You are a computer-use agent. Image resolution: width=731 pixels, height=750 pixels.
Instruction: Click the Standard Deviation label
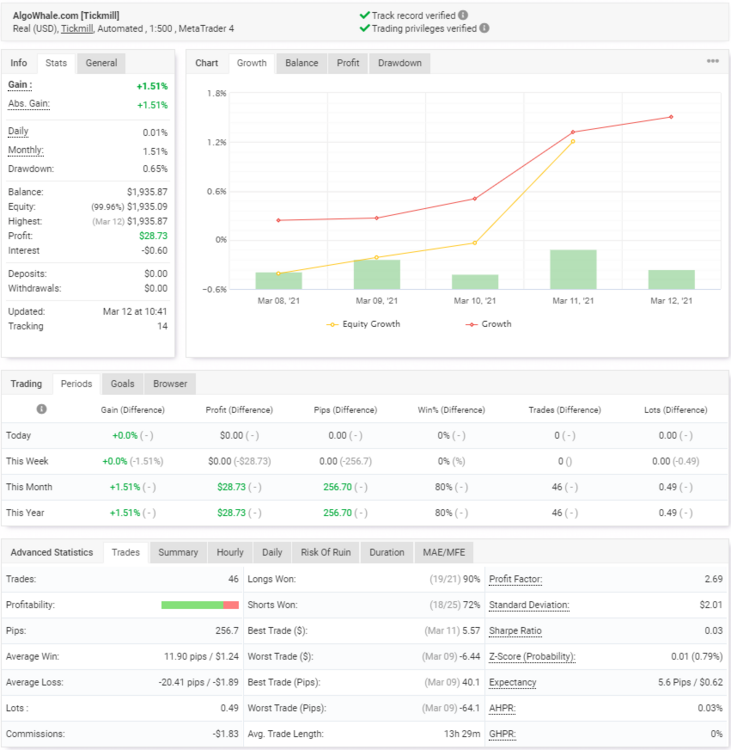point(529,605)
